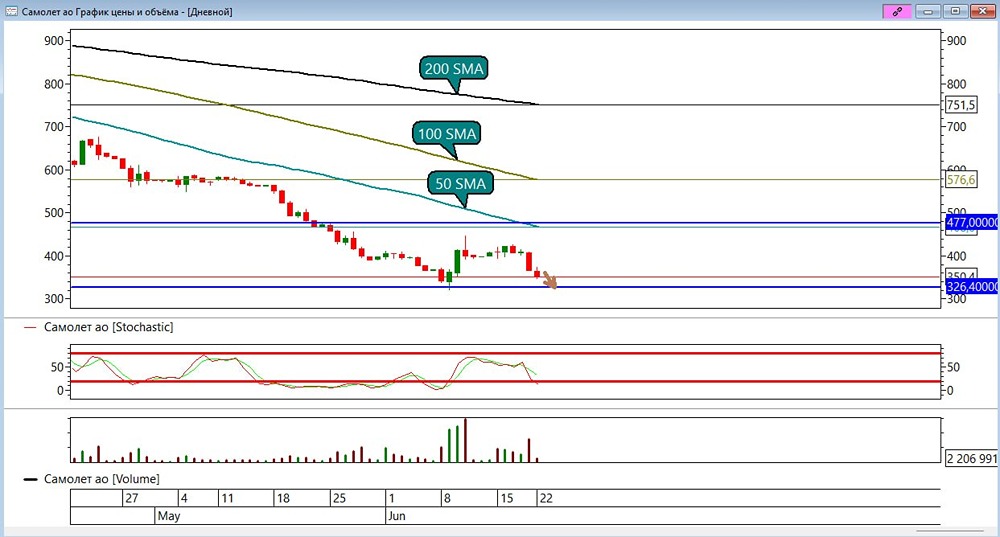
Task: Click date 11 on the time axis
Action: [227, 498]
